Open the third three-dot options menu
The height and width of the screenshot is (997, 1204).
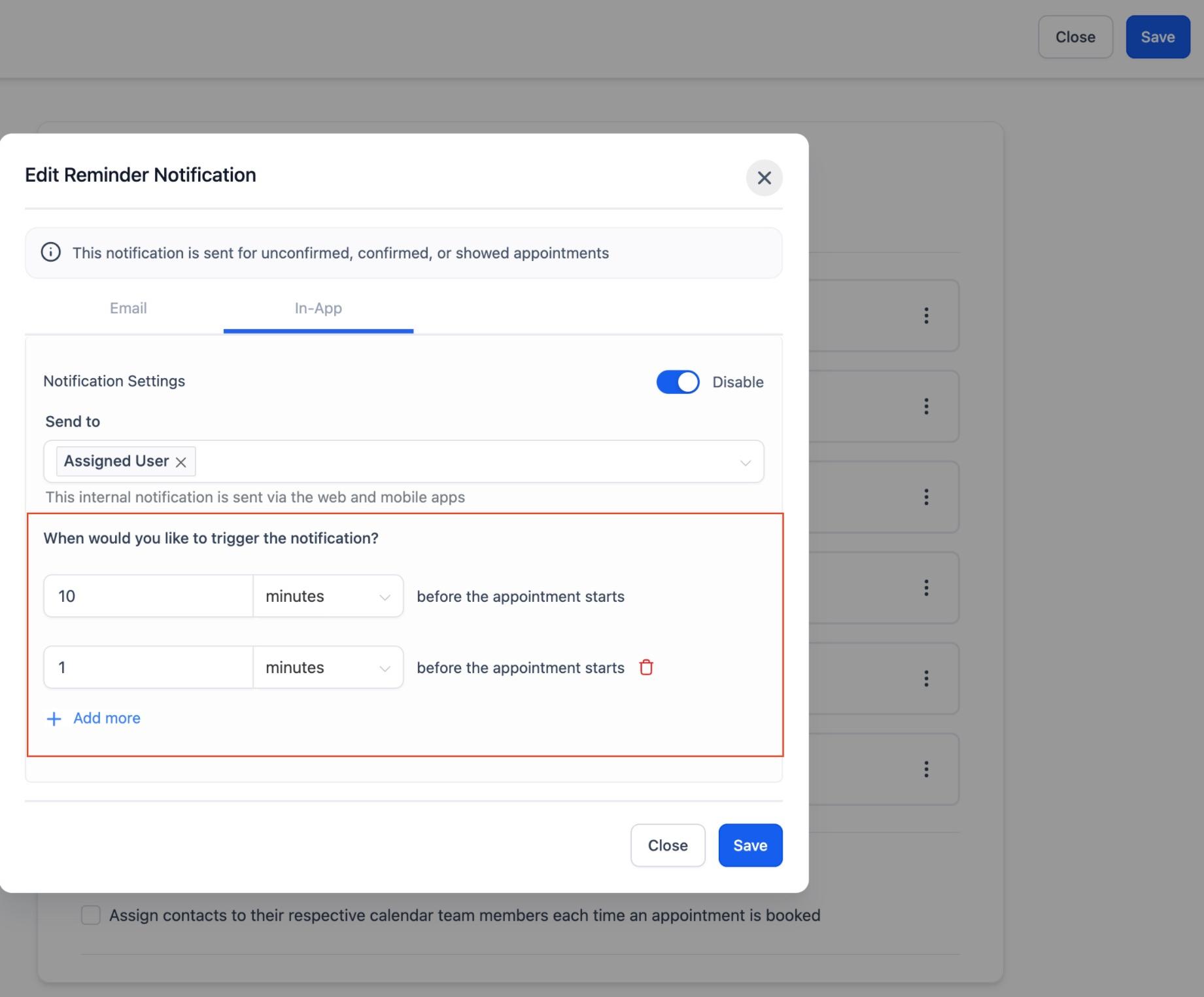(926, 497)
